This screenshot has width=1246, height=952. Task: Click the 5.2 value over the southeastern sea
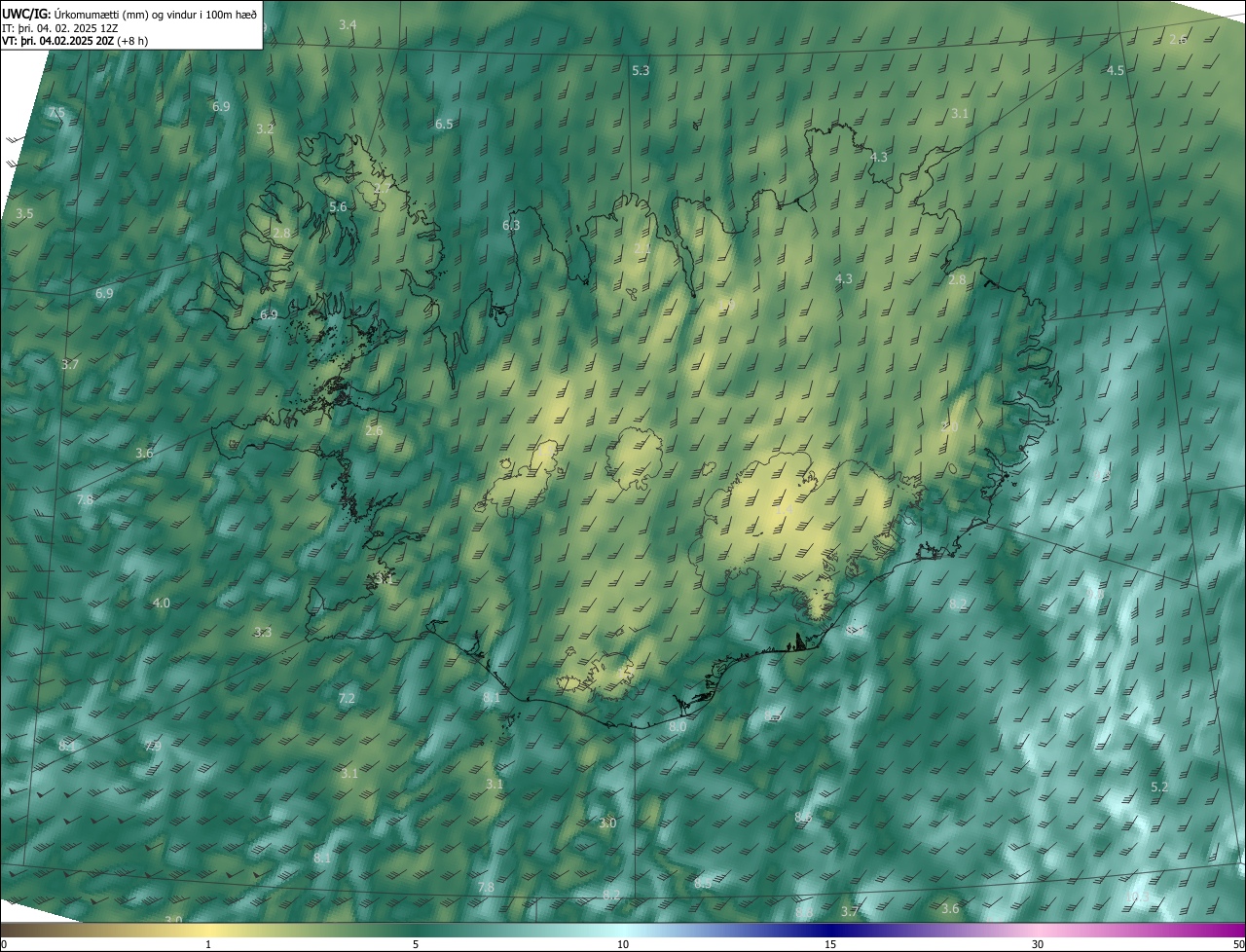(1159, 787)
